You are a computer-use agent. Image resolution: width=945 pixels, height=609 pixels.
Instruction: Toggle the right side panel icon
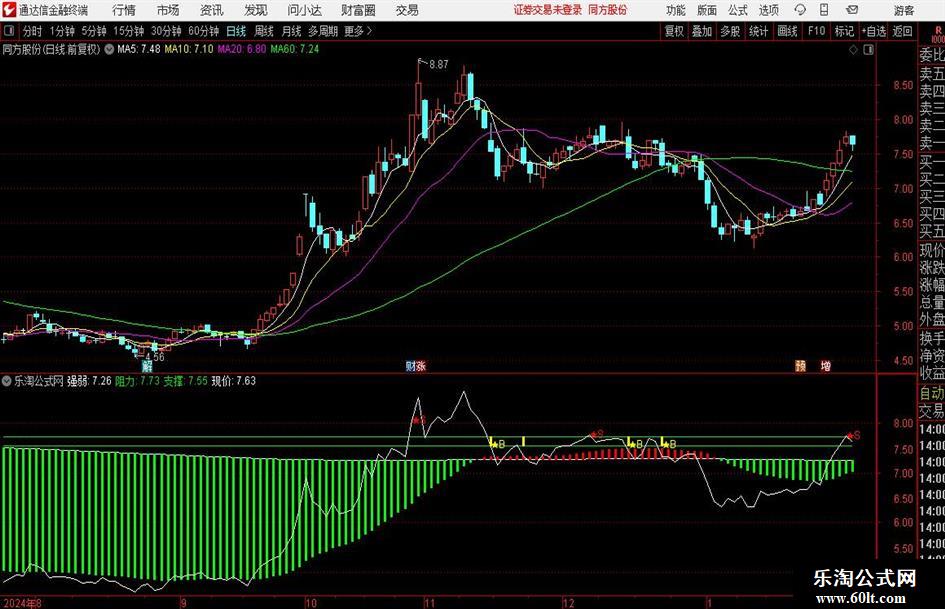868,50
